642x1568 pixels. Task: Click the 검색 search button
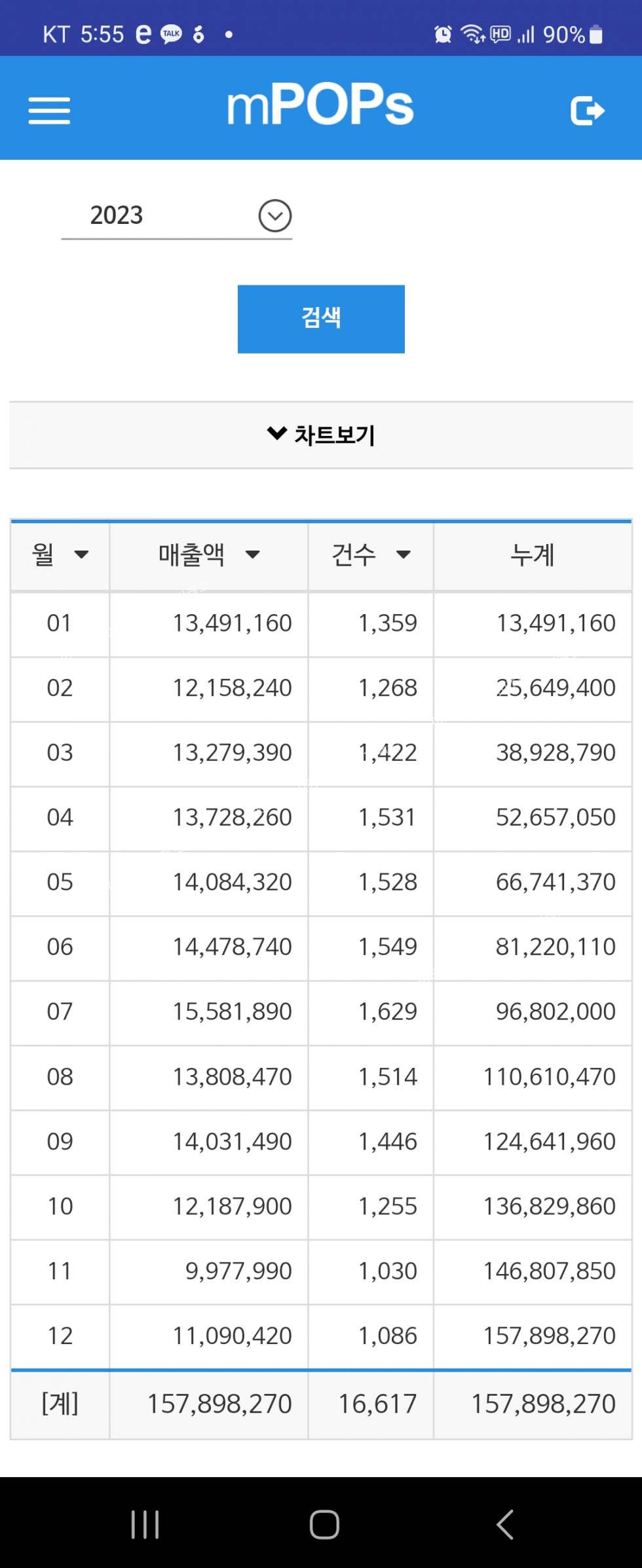pyautogui.click(x=321, y=319)
